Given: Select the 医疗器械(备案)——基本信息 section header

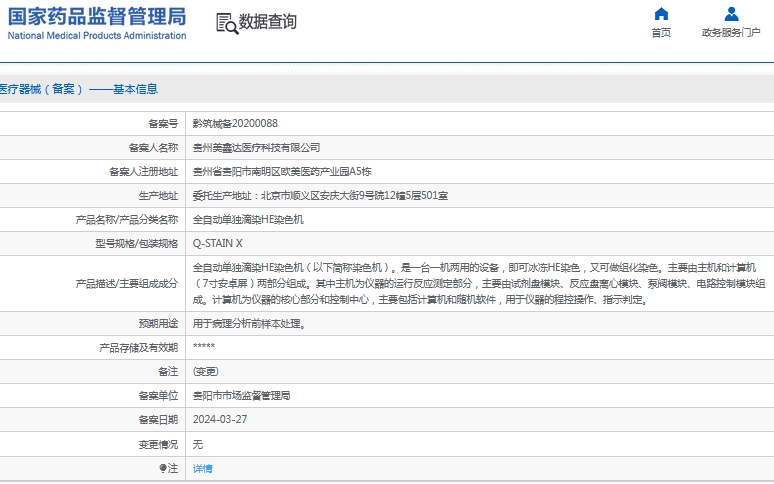Looking at the screenshot, I should (x=79, y=89).
